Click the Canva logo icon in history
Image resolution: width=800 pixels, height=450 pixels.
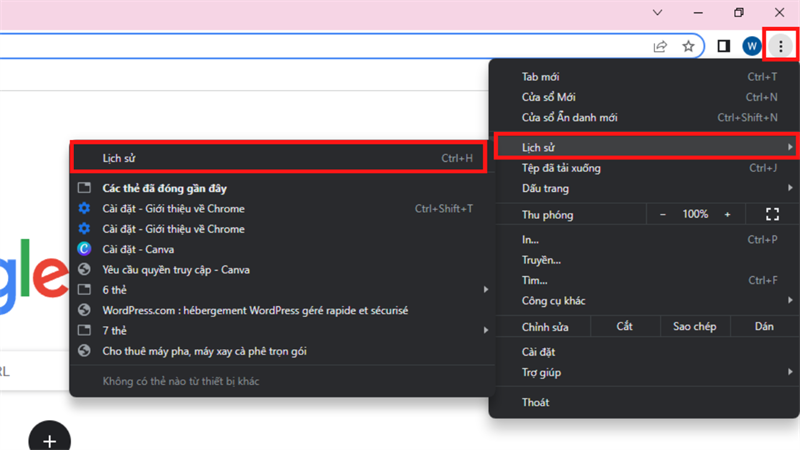coord(84,249)
